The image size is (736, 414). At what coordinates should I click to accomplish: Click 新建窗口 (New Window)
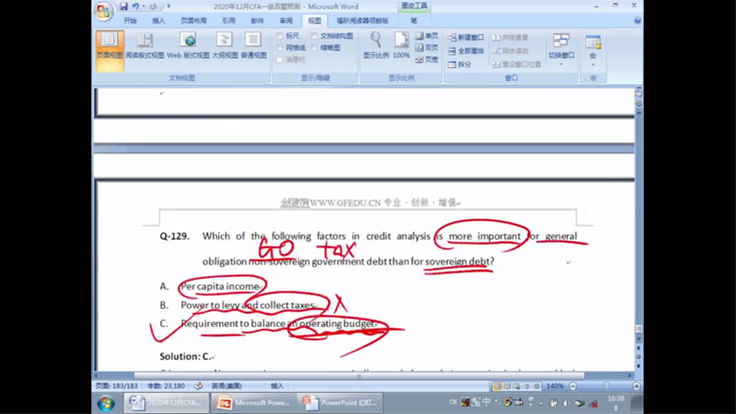466,38
